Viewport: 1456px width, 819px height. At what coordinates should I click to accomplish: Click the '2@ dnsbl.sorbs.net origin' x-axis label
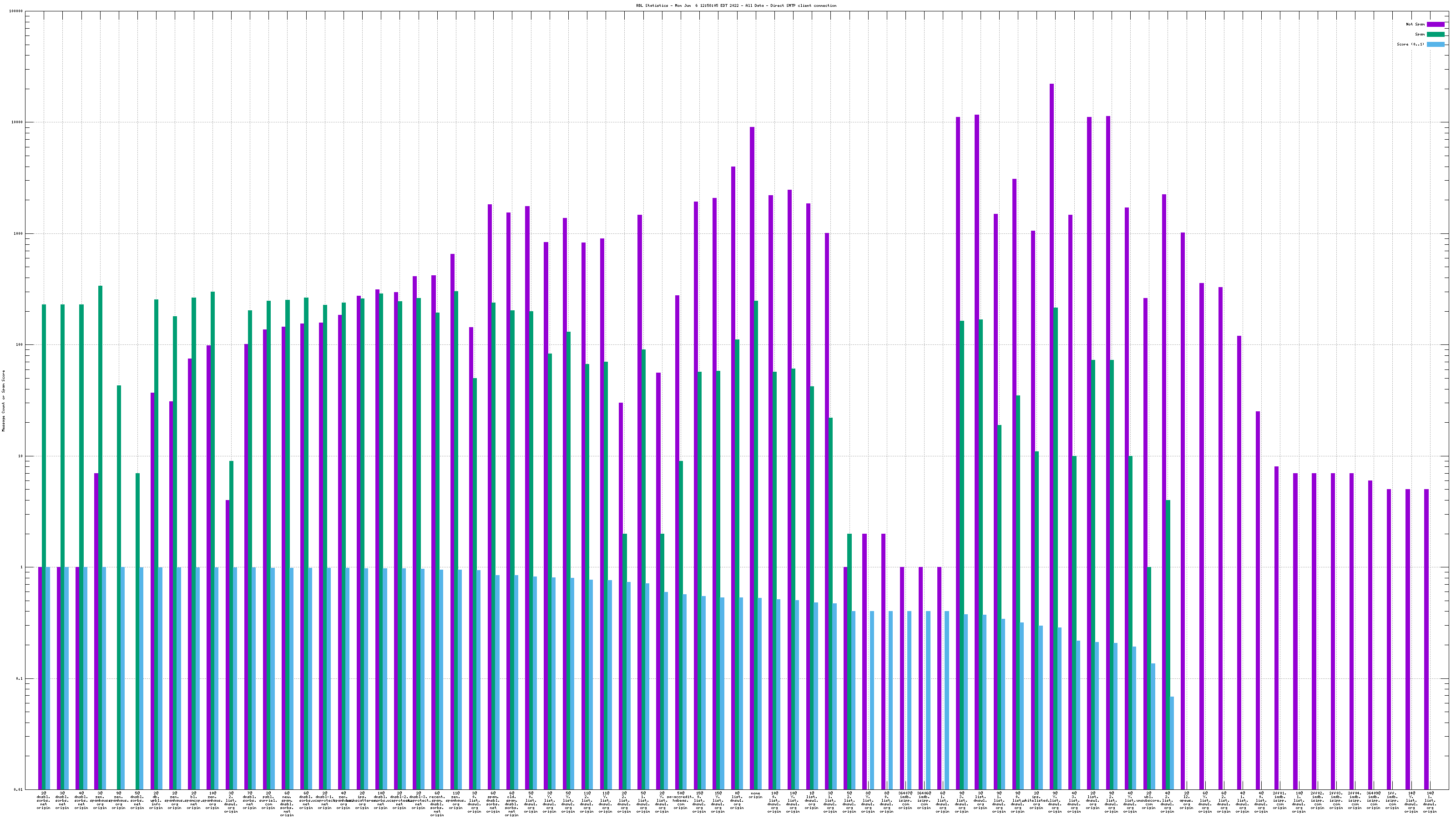point(44,800)
